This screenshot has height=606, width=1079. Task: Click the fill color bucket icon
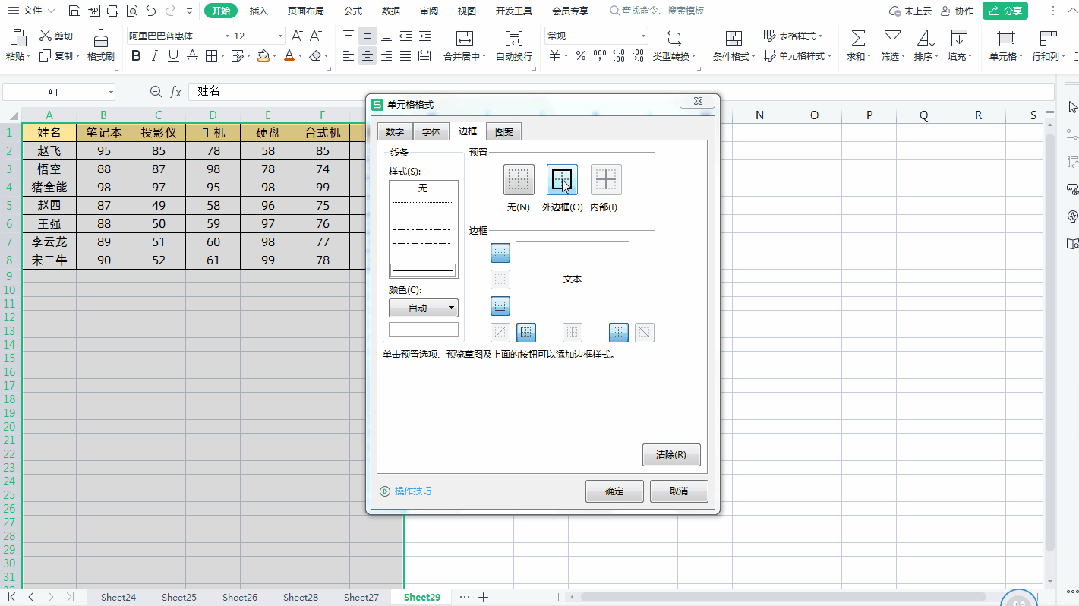click(x=263, y=56)
